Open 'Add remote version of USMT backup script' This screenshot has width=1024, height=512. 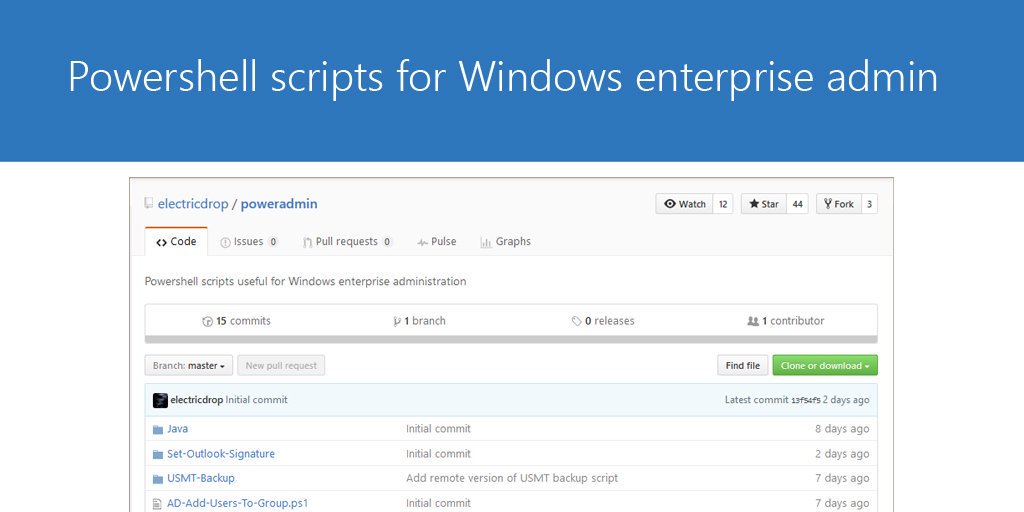click(512, 479)
